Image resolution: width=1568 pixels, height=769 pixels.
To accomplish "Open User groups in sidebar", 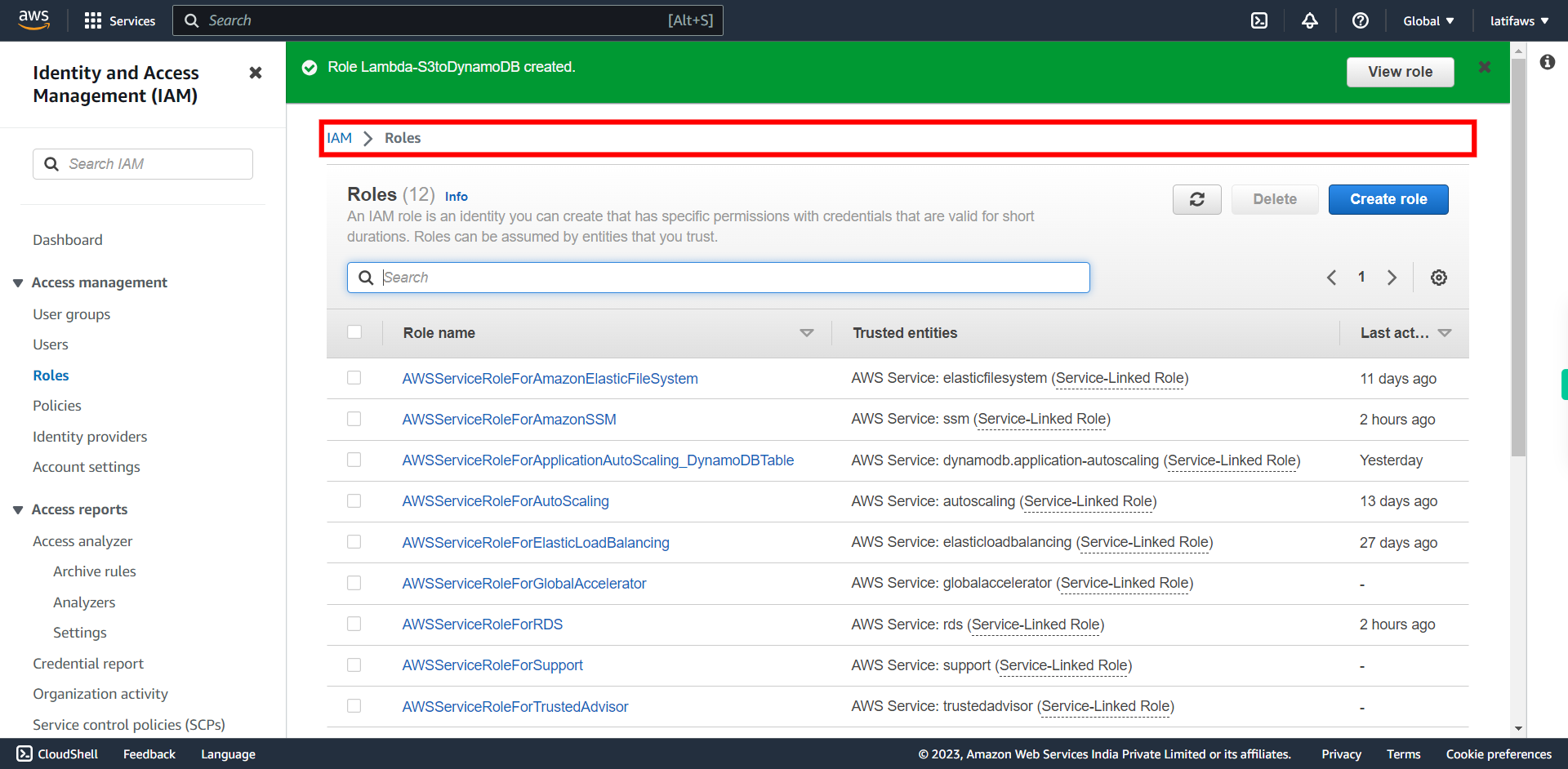I will 72,314.
